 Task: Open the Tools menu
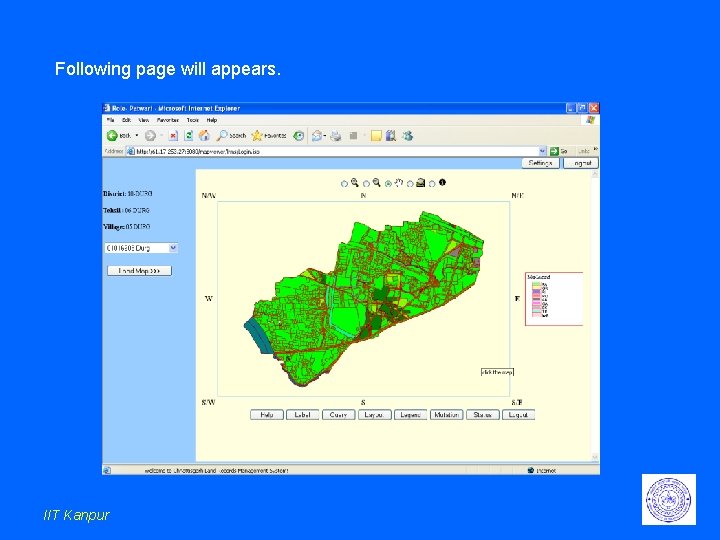tap(193, 120)
